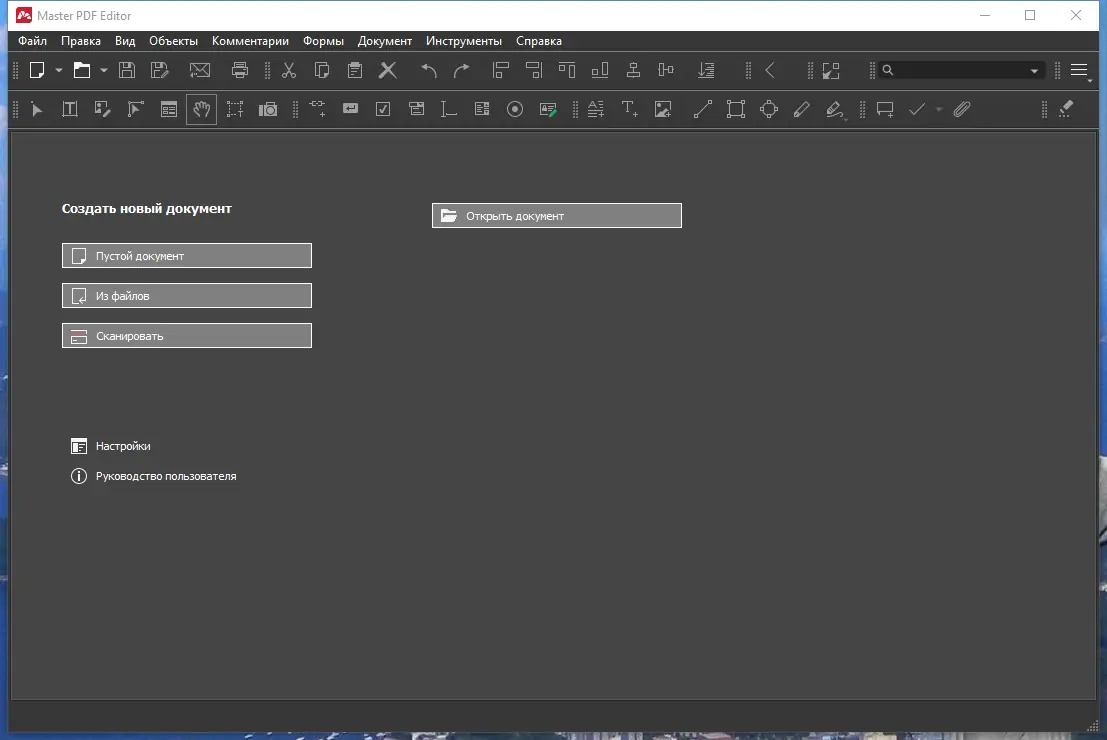Add a Radio Button form field
The height and width of the screenshot is (740, 1107).
514,109
